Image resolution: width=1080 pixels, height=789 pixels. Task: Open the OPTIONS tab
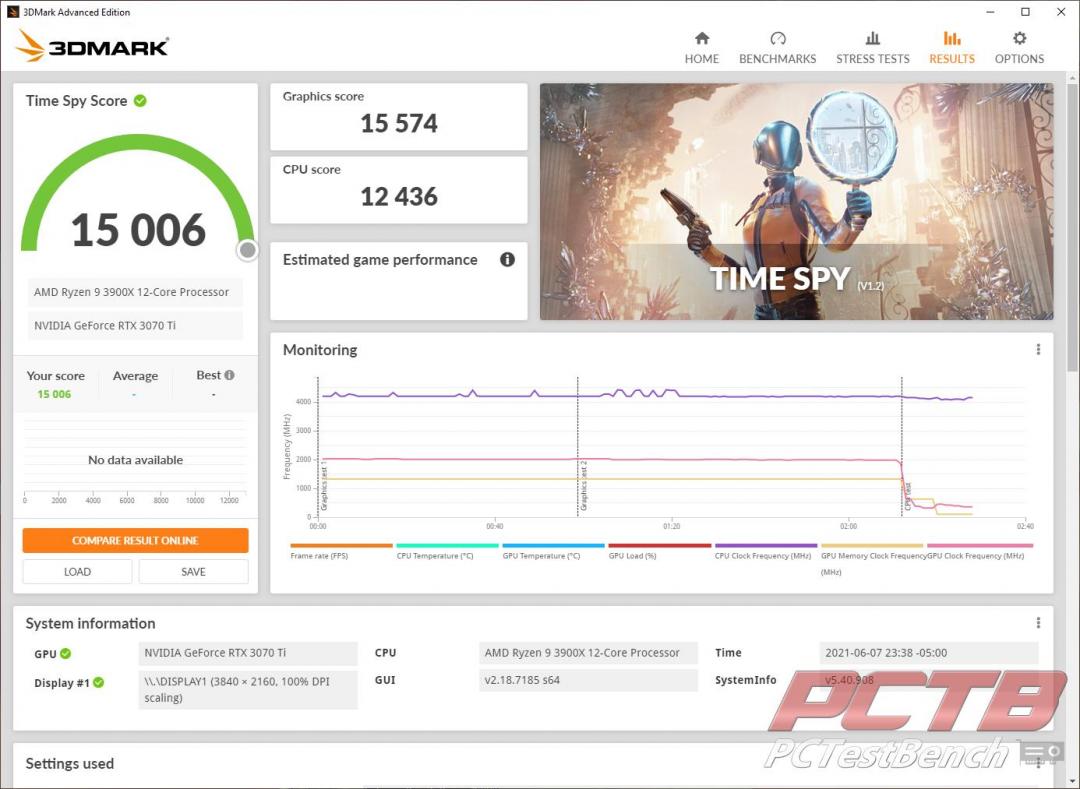(1019, 48)
